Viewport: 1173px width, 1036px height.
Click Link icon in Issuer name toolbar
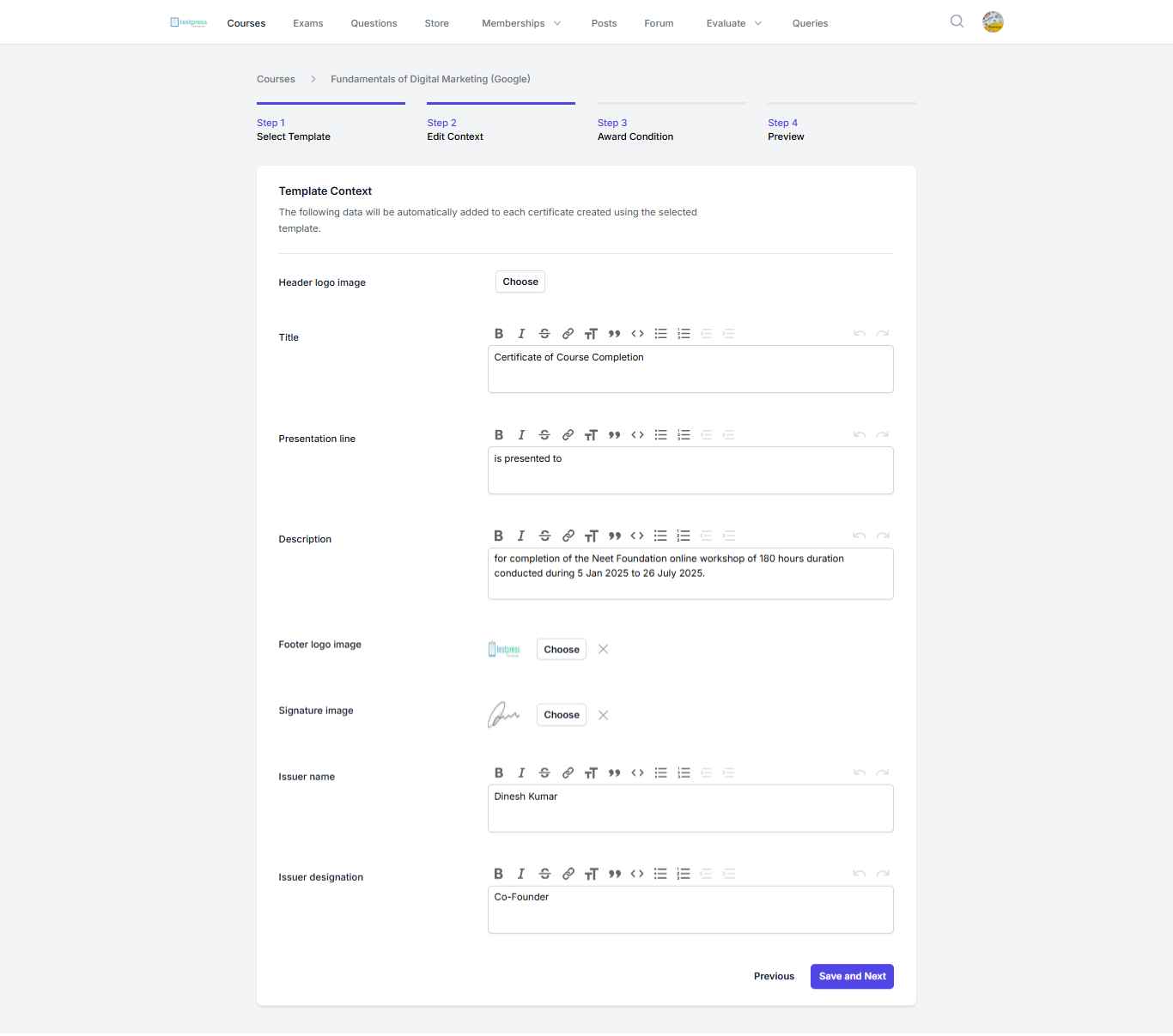[x=568, y=773]
